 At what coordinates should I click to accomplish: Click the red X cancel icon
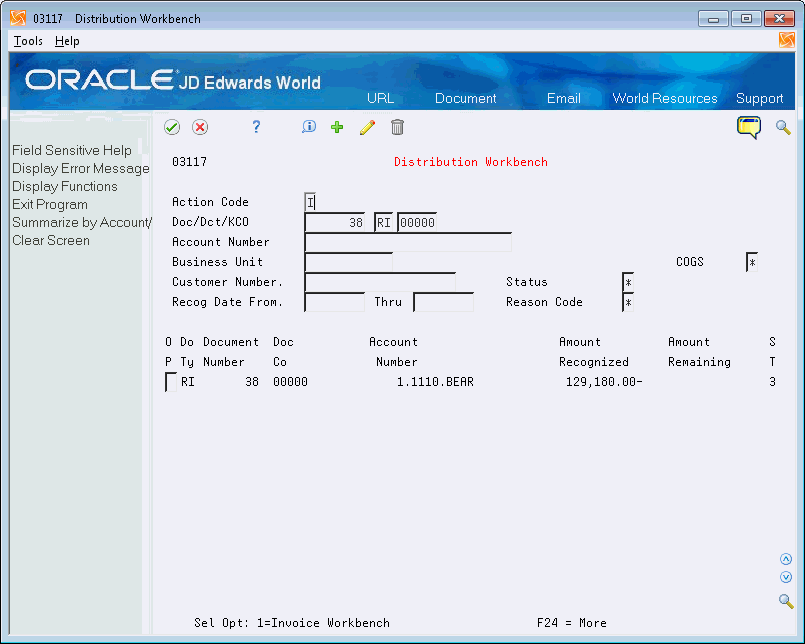pyautogui.click(x=200, y=127)
